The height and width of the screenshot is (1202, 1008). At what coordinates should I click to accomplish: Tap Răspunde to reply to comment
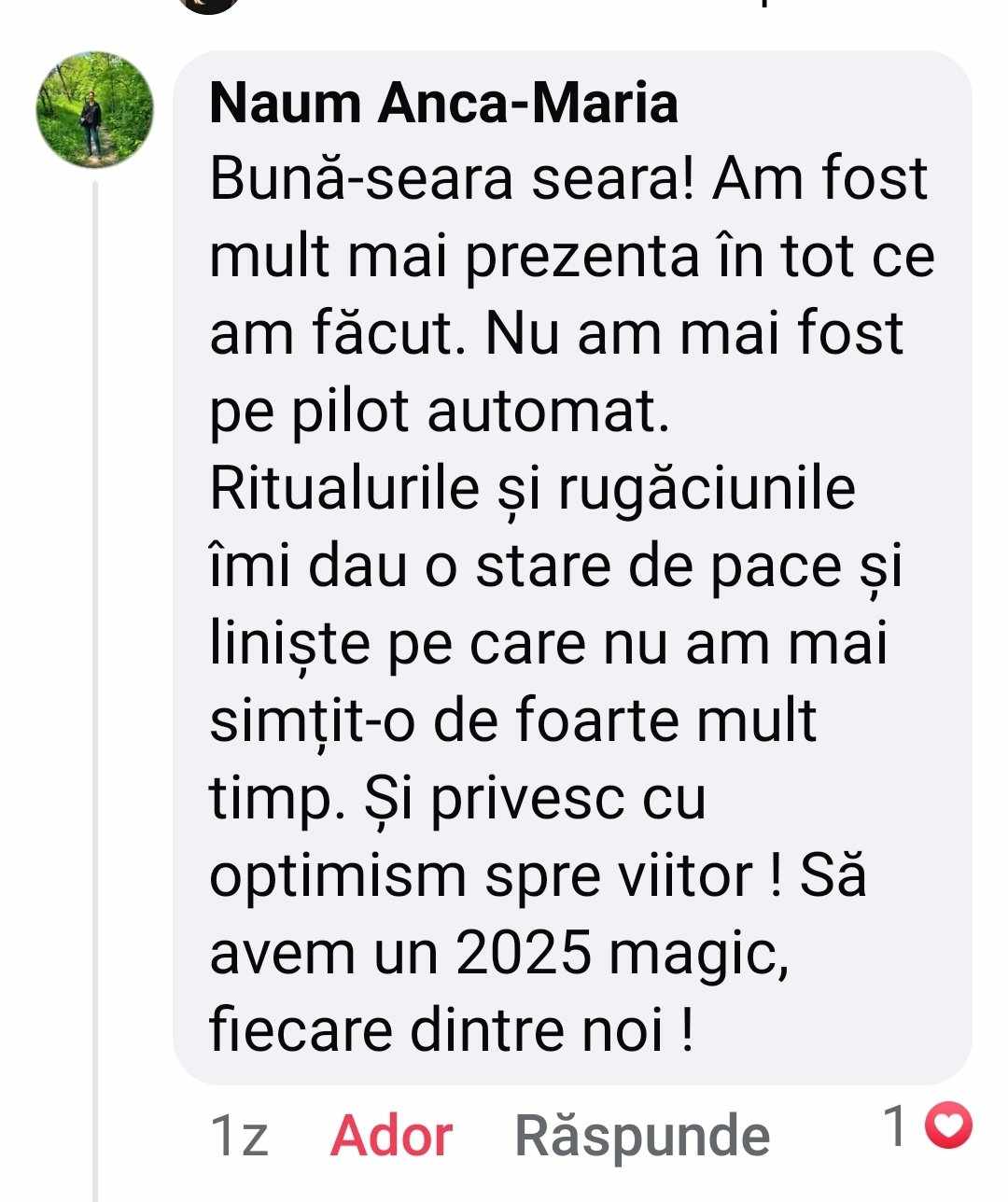[643, 1136]
